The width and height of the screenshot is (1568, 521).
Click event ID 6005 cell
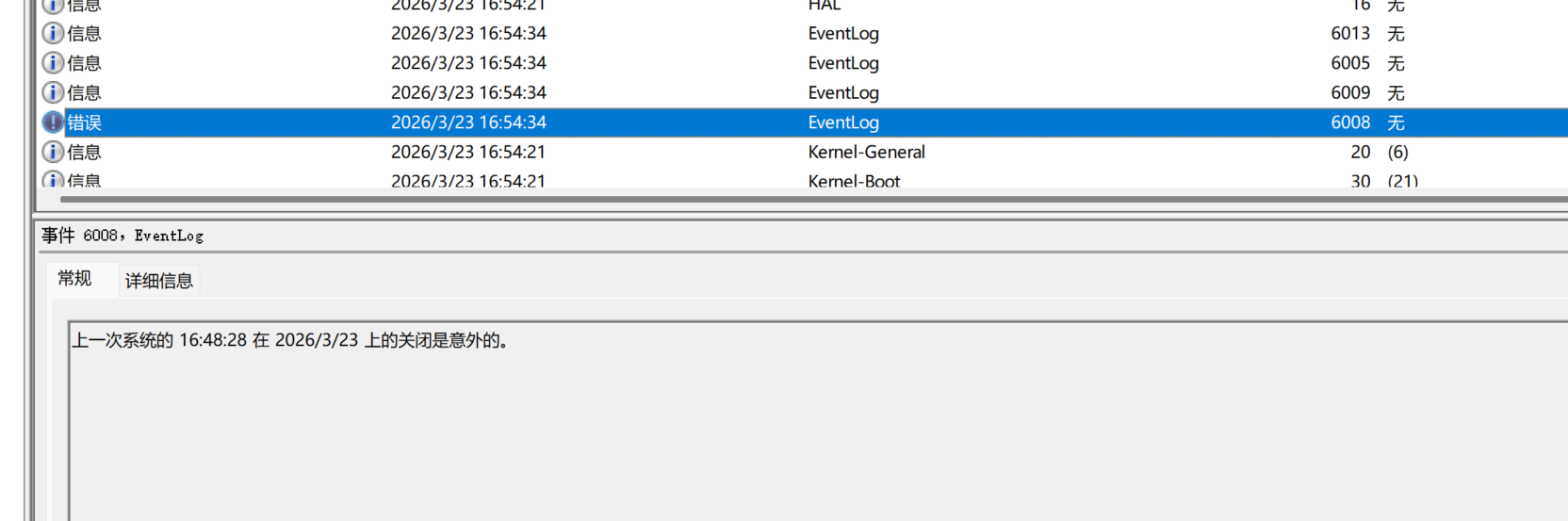pos(1350,63)
